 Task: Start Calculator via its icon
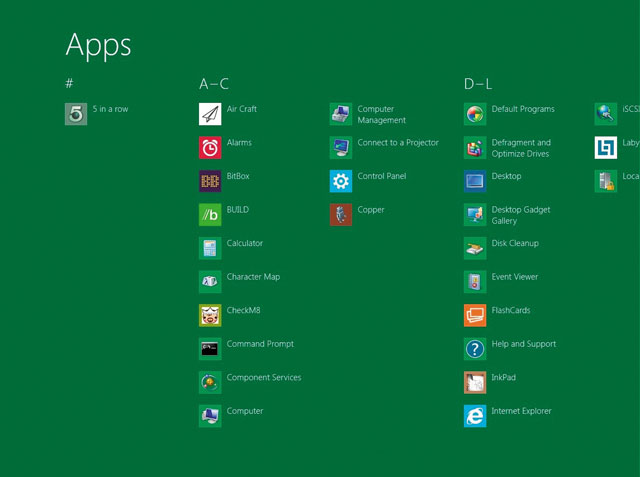tap(210, 248)
